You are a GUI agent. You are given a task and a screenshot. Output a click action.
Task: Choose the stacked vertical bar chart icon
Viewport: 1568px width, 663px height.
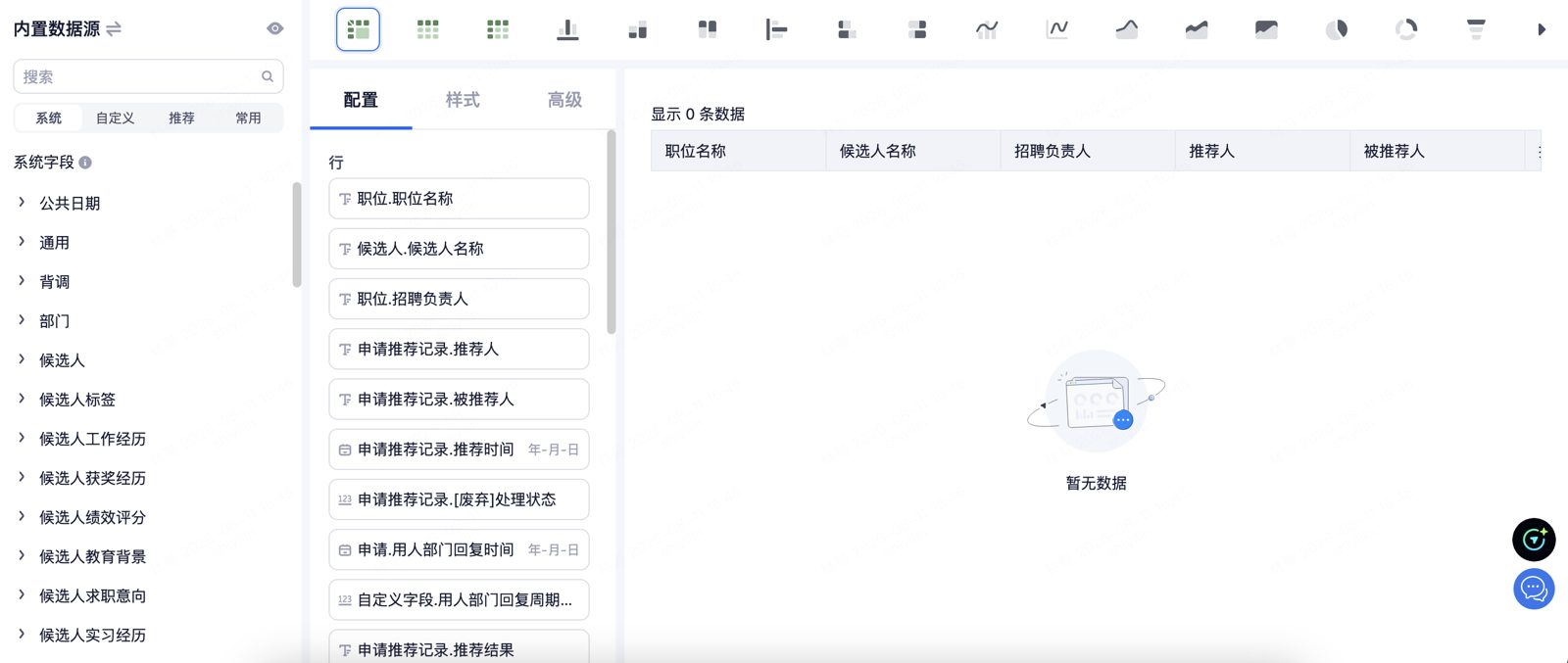(x=637, y=29)
